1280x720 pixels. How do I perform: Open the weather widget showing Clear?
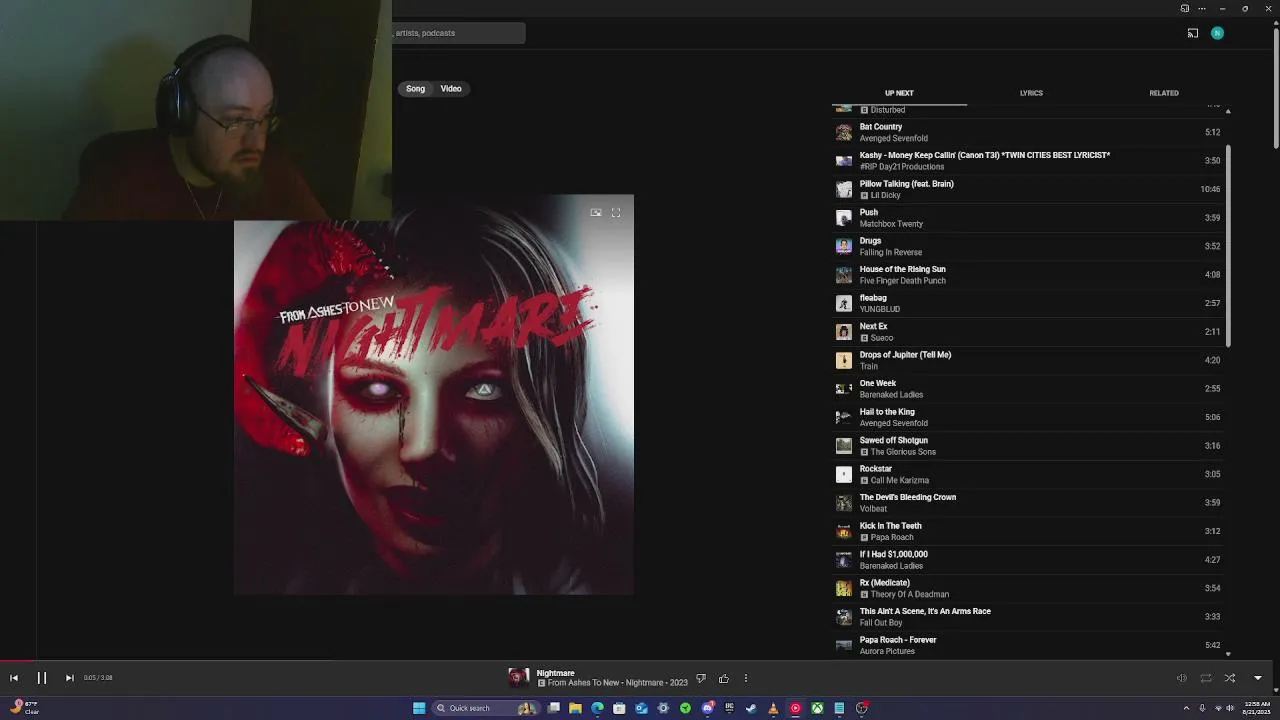[x=22, y=708]
